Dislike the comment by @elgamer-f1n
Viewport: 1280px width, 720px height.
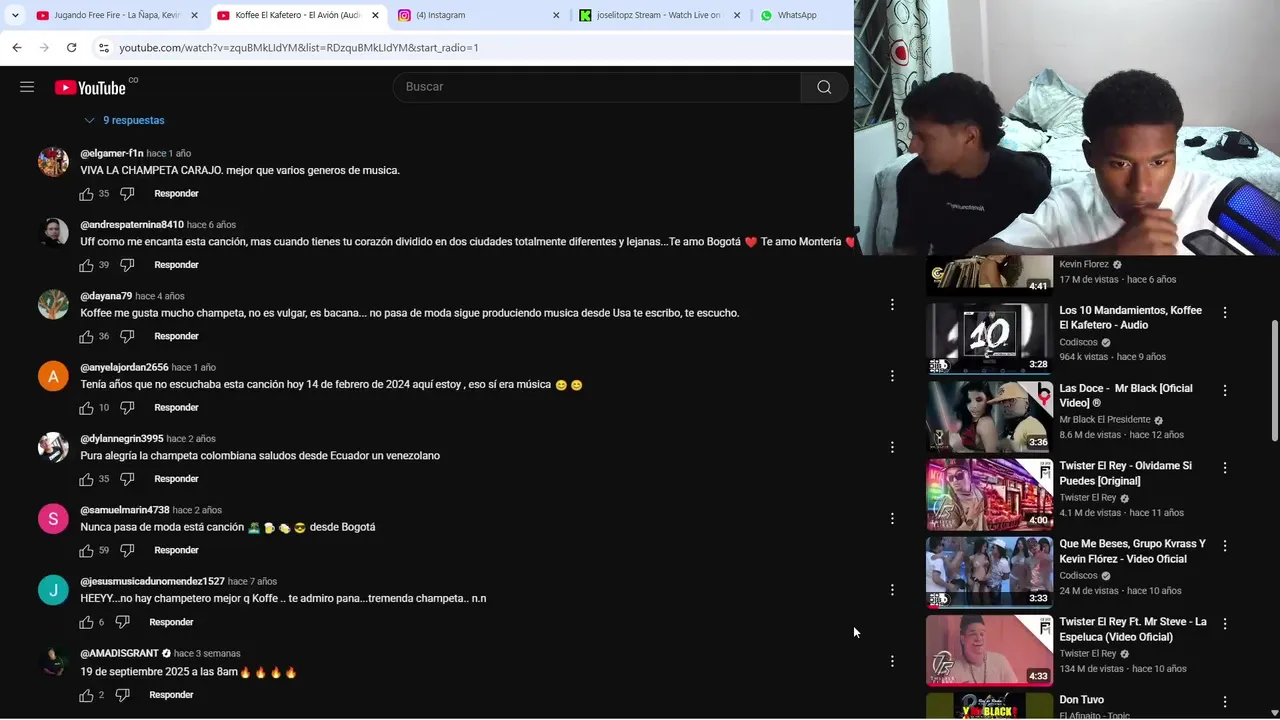click(x=127, y=194)
